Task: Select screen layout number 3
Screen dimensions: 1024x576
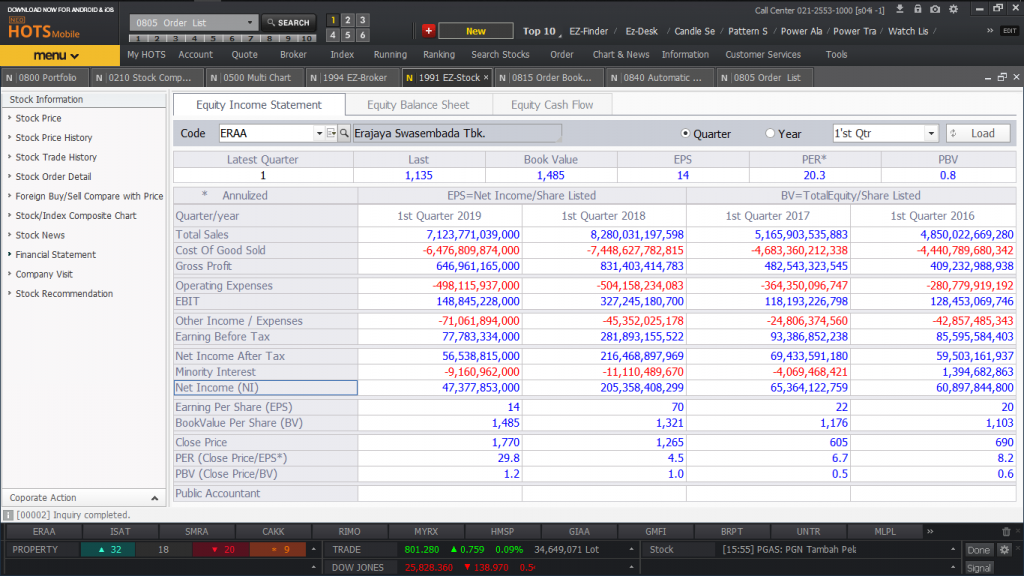Action: [x=362, y=20]
